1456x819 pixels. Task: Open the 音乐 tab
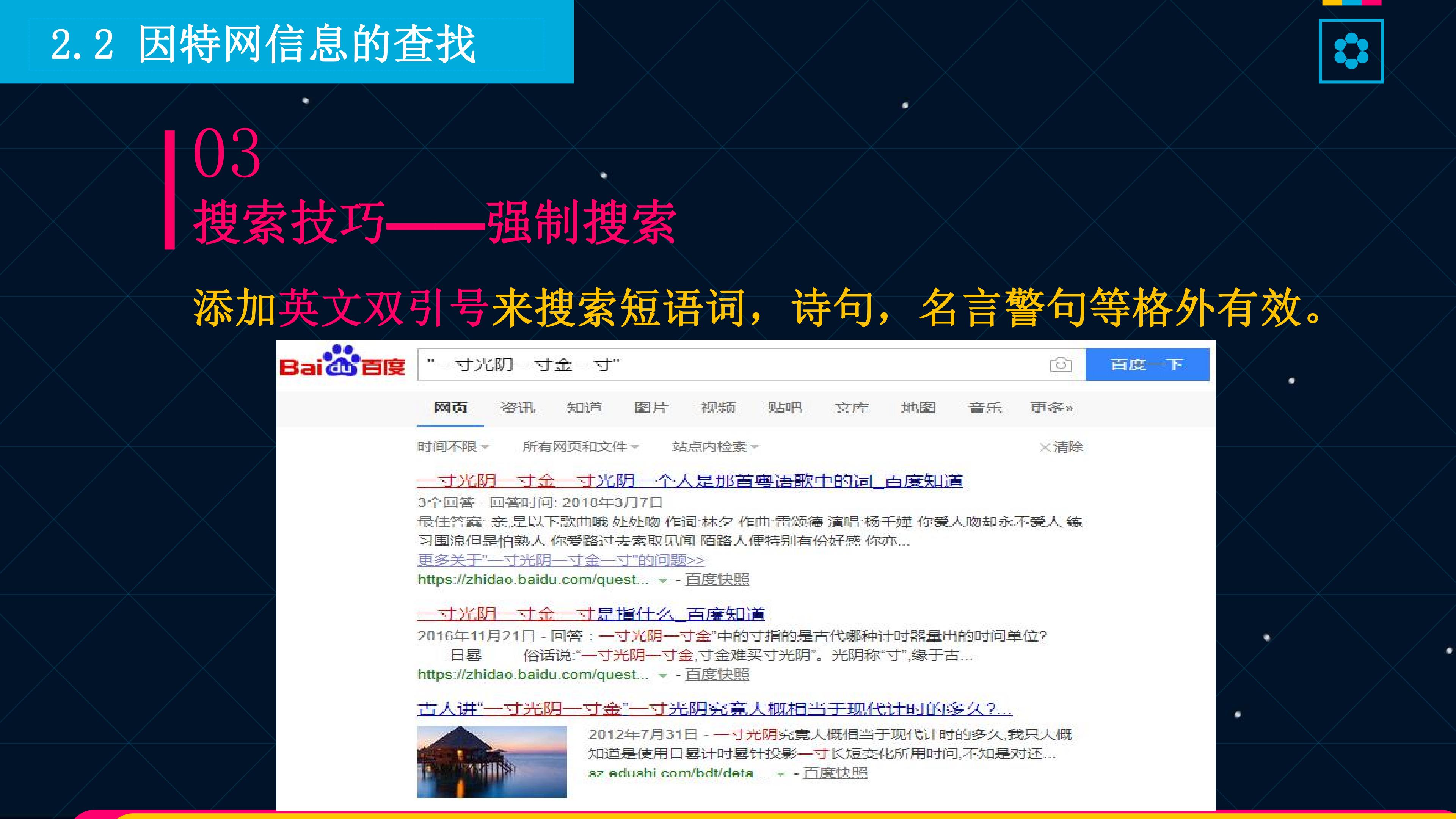click(x=985, y=408)
